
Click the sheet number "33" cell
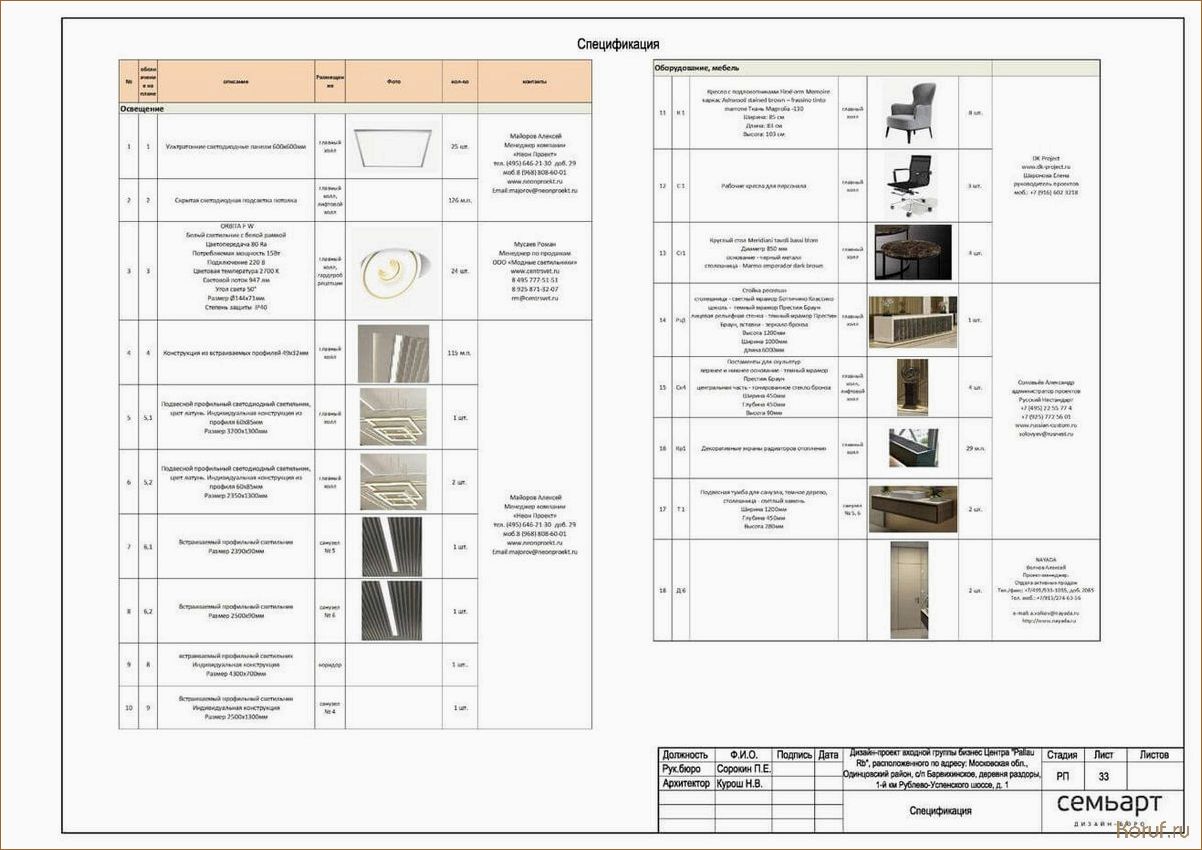[x=1104, y=777]
